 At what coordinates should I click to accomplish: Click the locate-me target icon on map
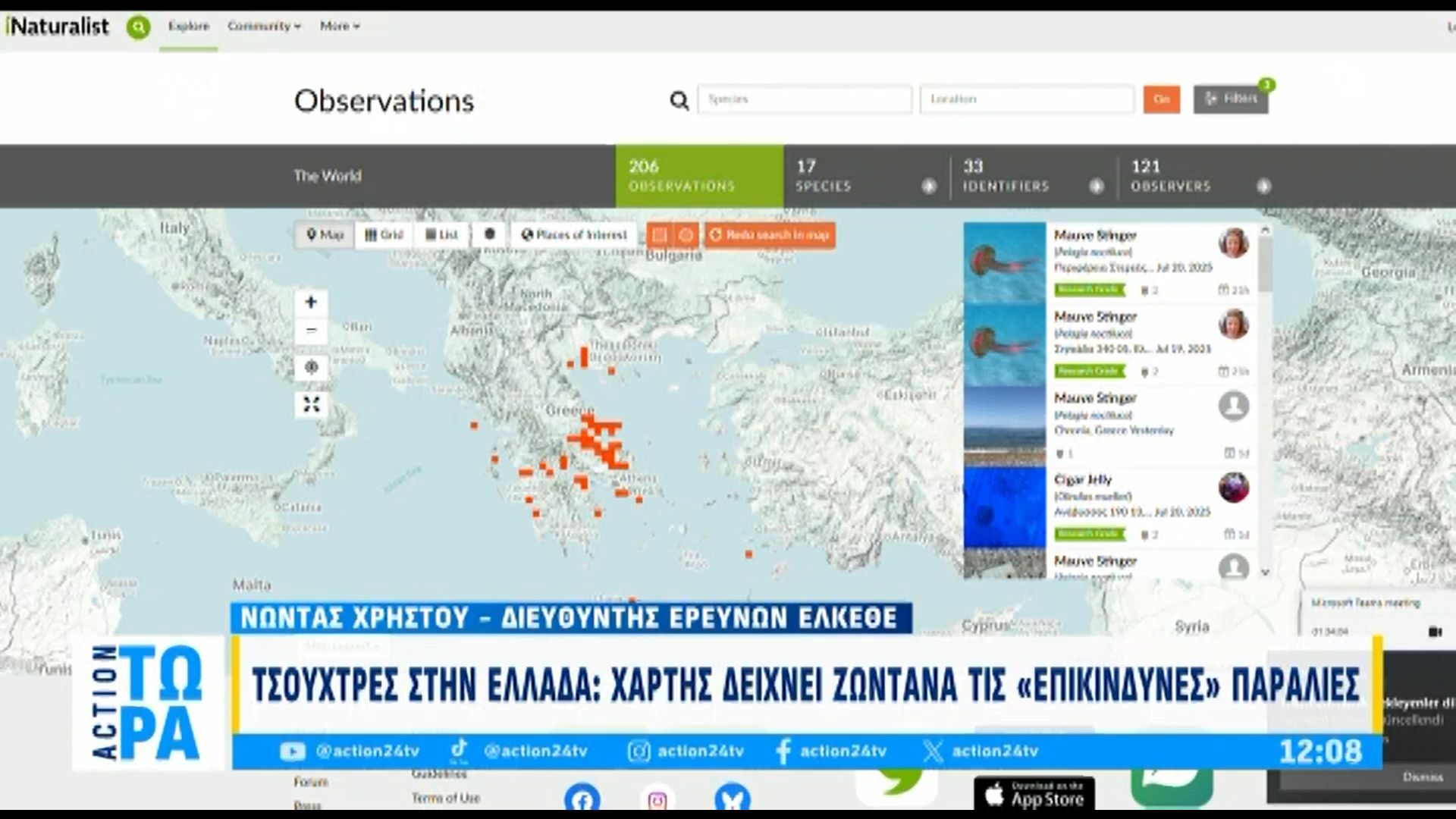point(311,368)
